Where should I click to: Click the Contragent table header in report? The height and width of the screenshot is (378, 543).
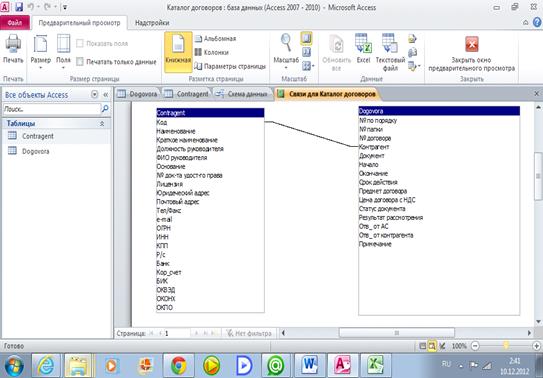tap(210, 113)
